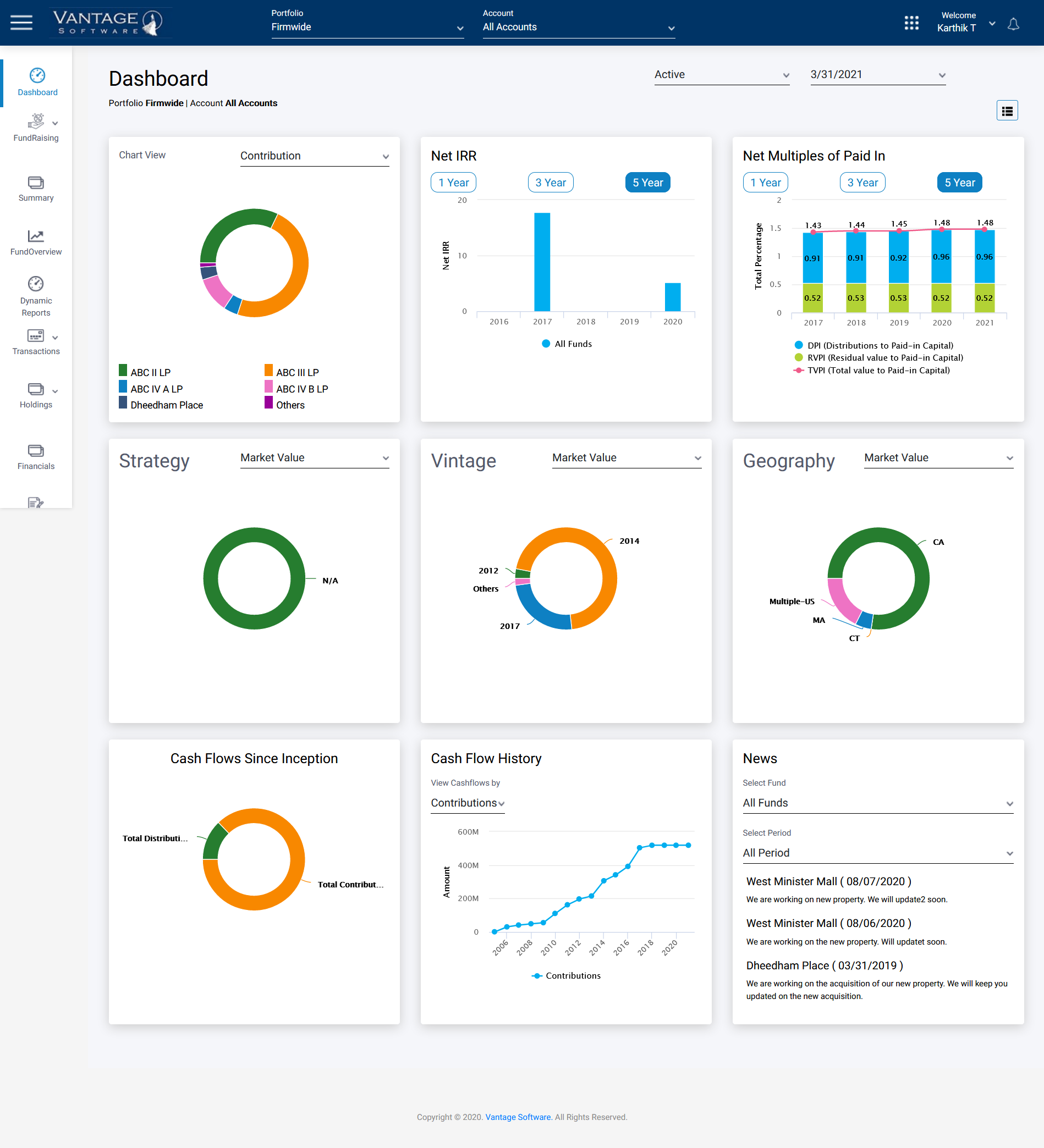Click the apps grid icon near Welcome

(911, 23)
